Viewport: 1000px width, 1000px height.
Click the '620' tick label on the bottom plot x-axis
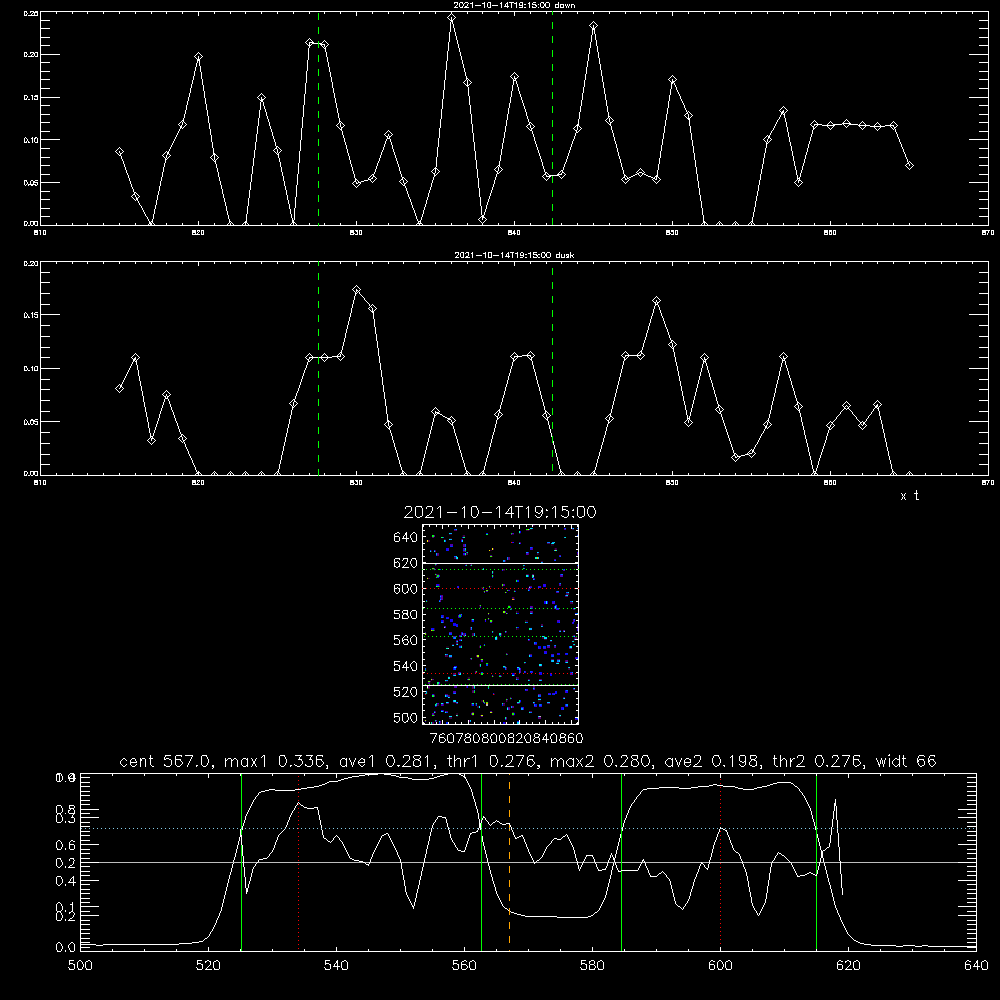tap(848, 966)
